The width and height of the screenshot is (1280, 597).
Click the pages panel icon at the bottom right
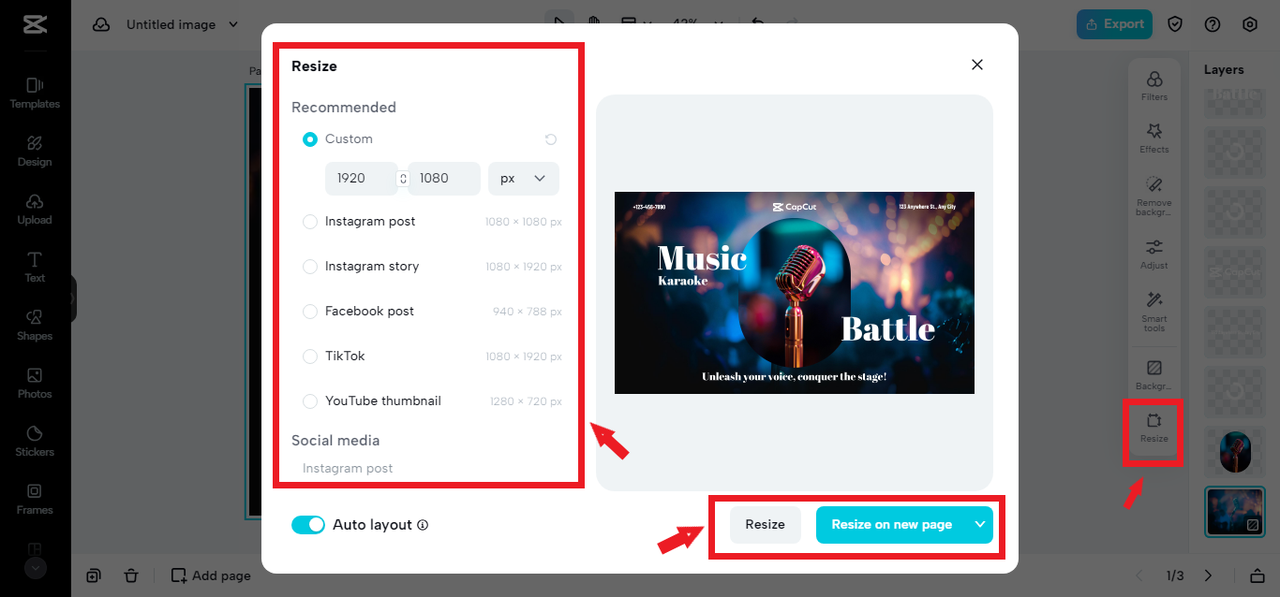[1257, 575]
